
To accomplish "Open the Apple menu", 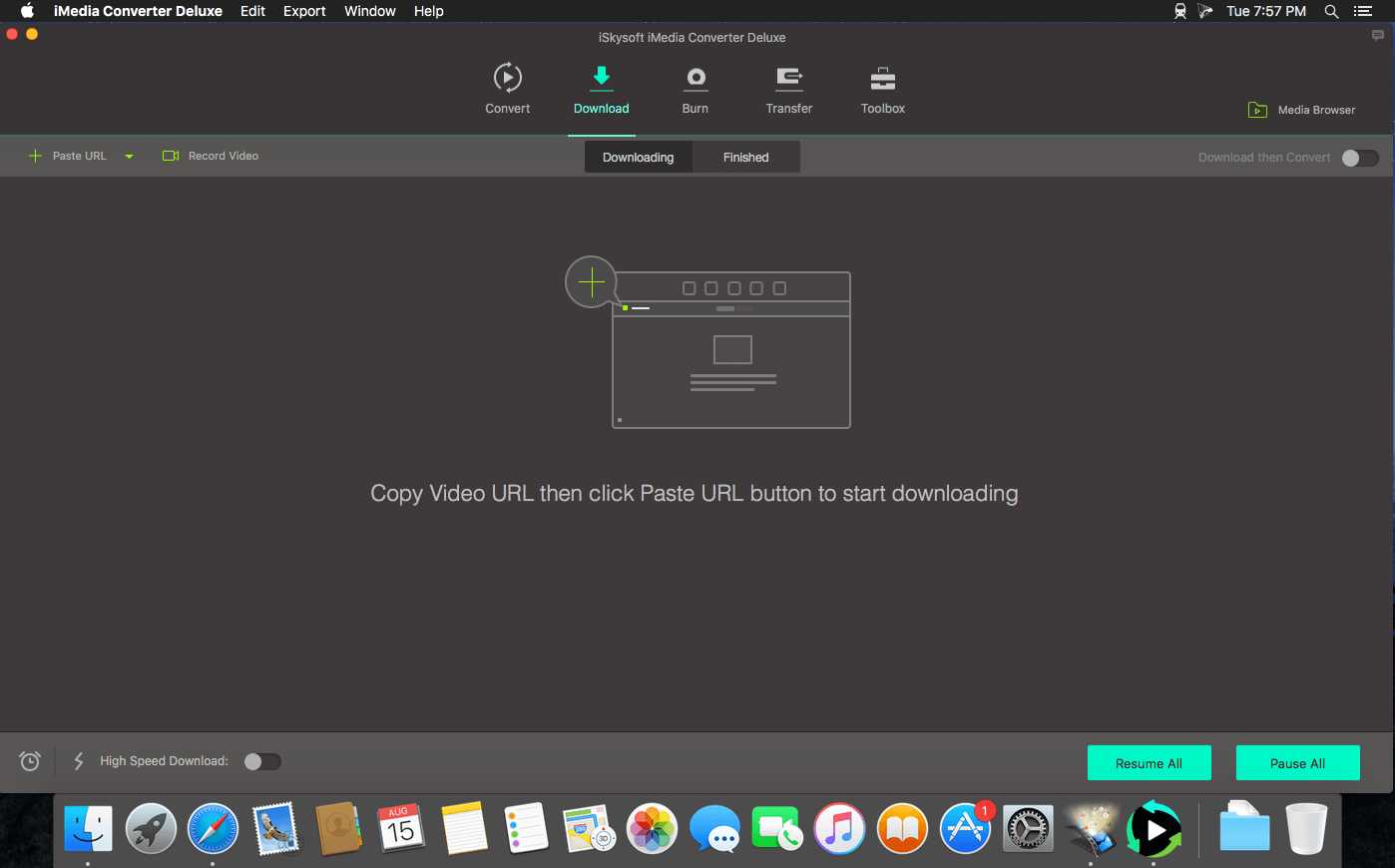I will tap(27, 11).
